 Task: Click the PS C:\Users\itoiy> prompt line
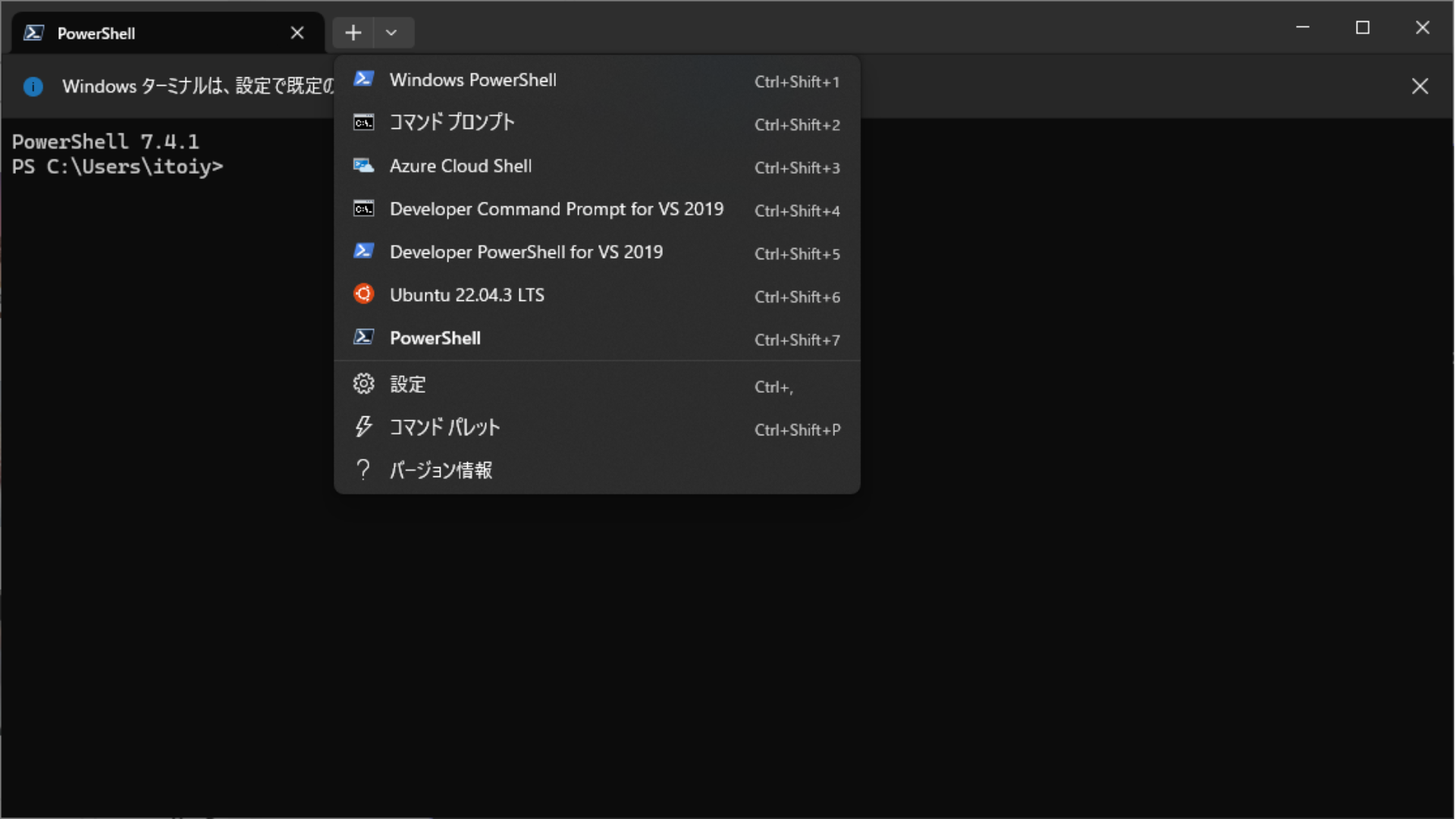tap(118, 167)
